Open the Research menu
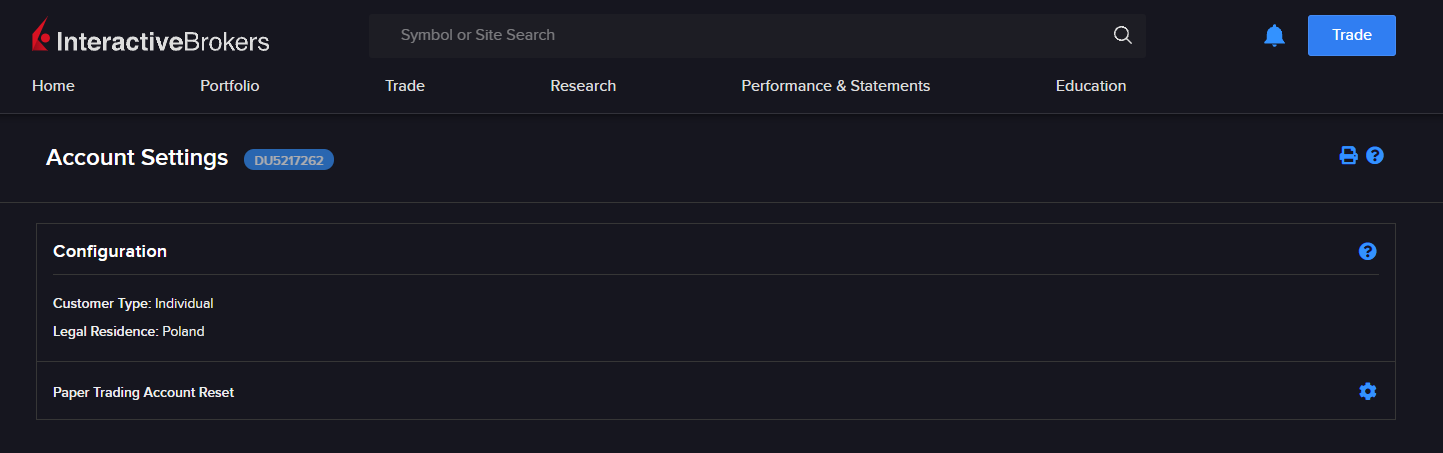The width and height of the screenshot is (1443, 453). point(583,86)
